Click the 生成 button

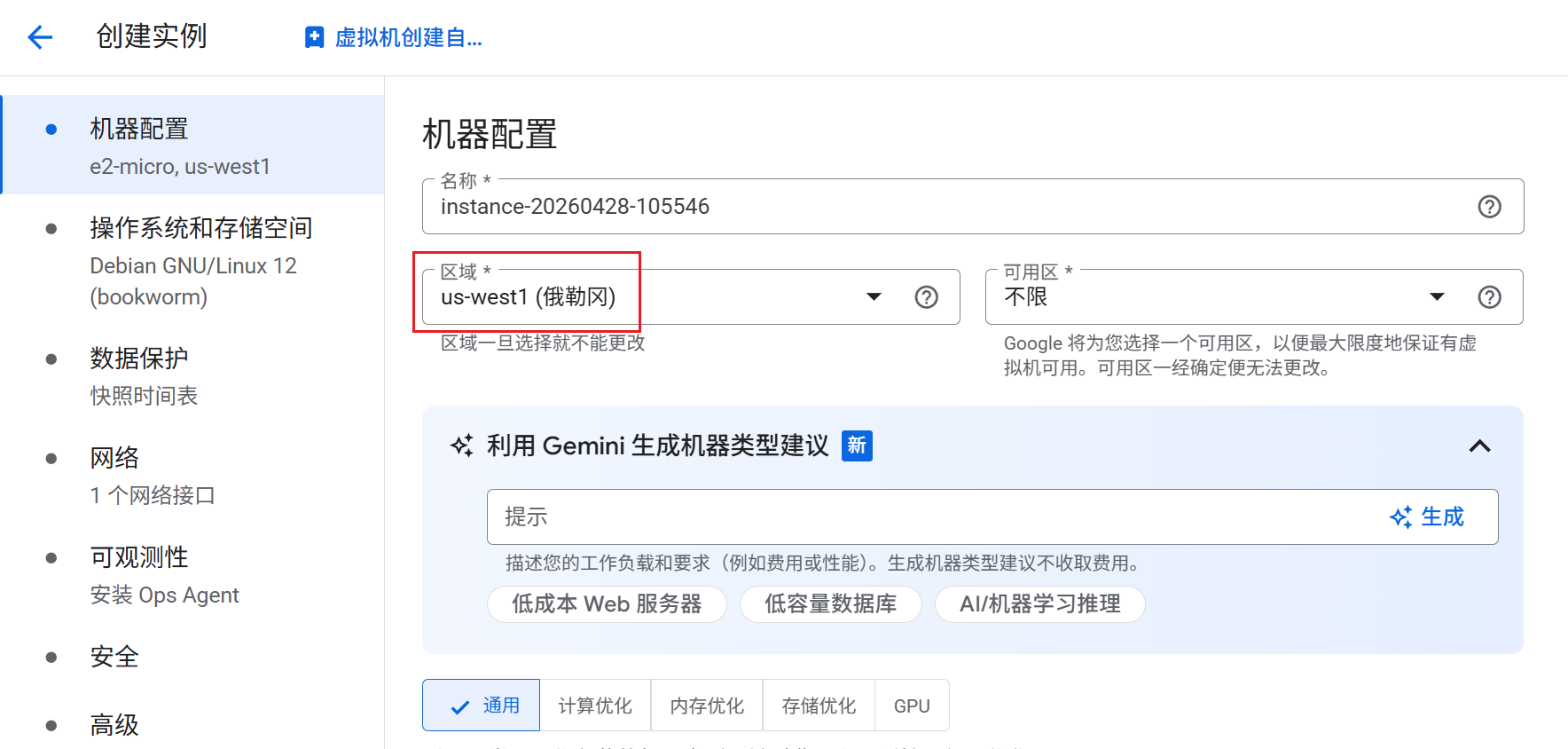pyautogui.click(x=1427, y=516)
